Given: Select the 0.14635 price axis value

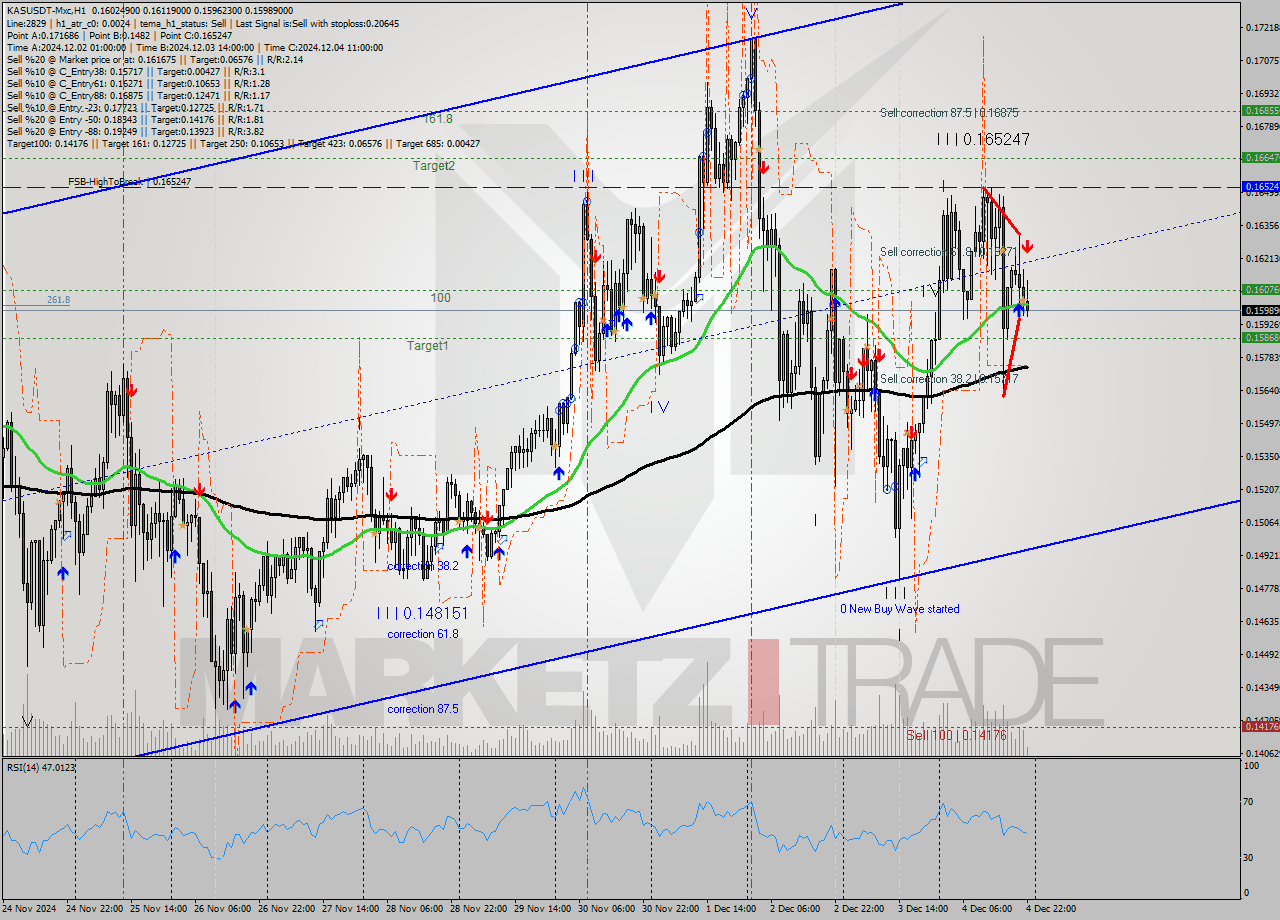Looking at the screenshot, I should click(x=1262, y=622).
